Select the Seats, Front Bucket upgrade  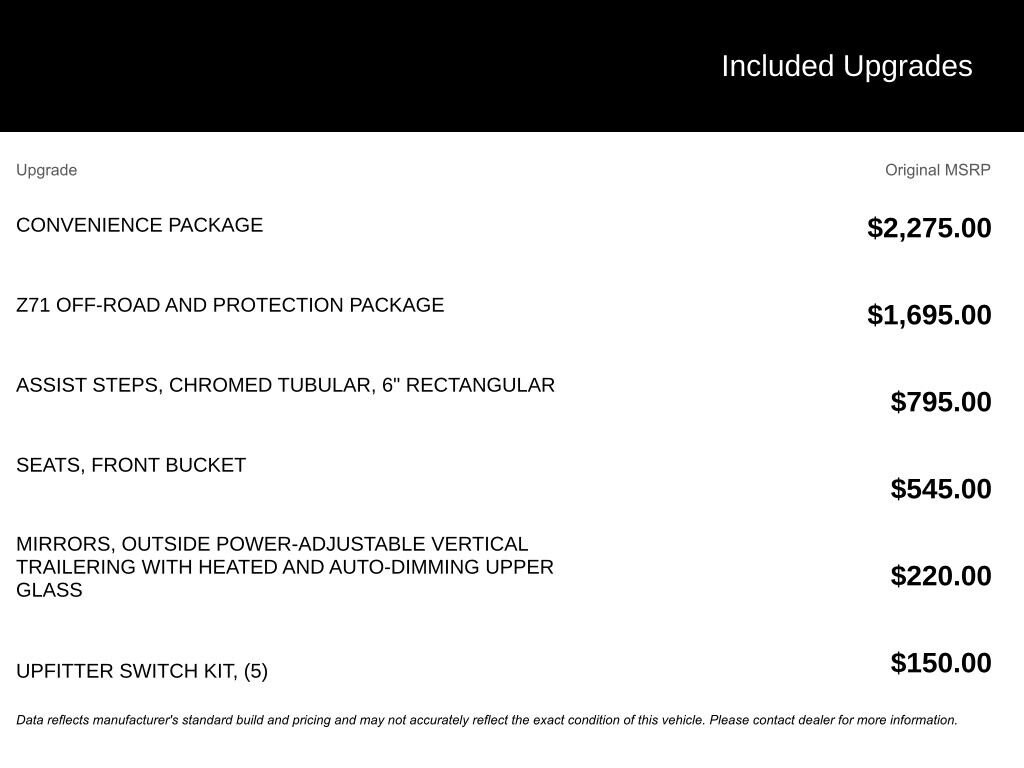pyautogui.click(x=131, y=465)
